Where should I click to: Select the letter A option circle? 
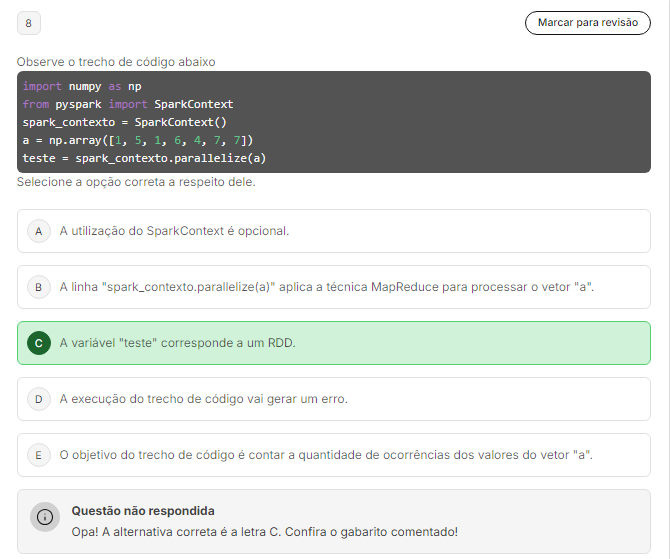coord(38,231)
